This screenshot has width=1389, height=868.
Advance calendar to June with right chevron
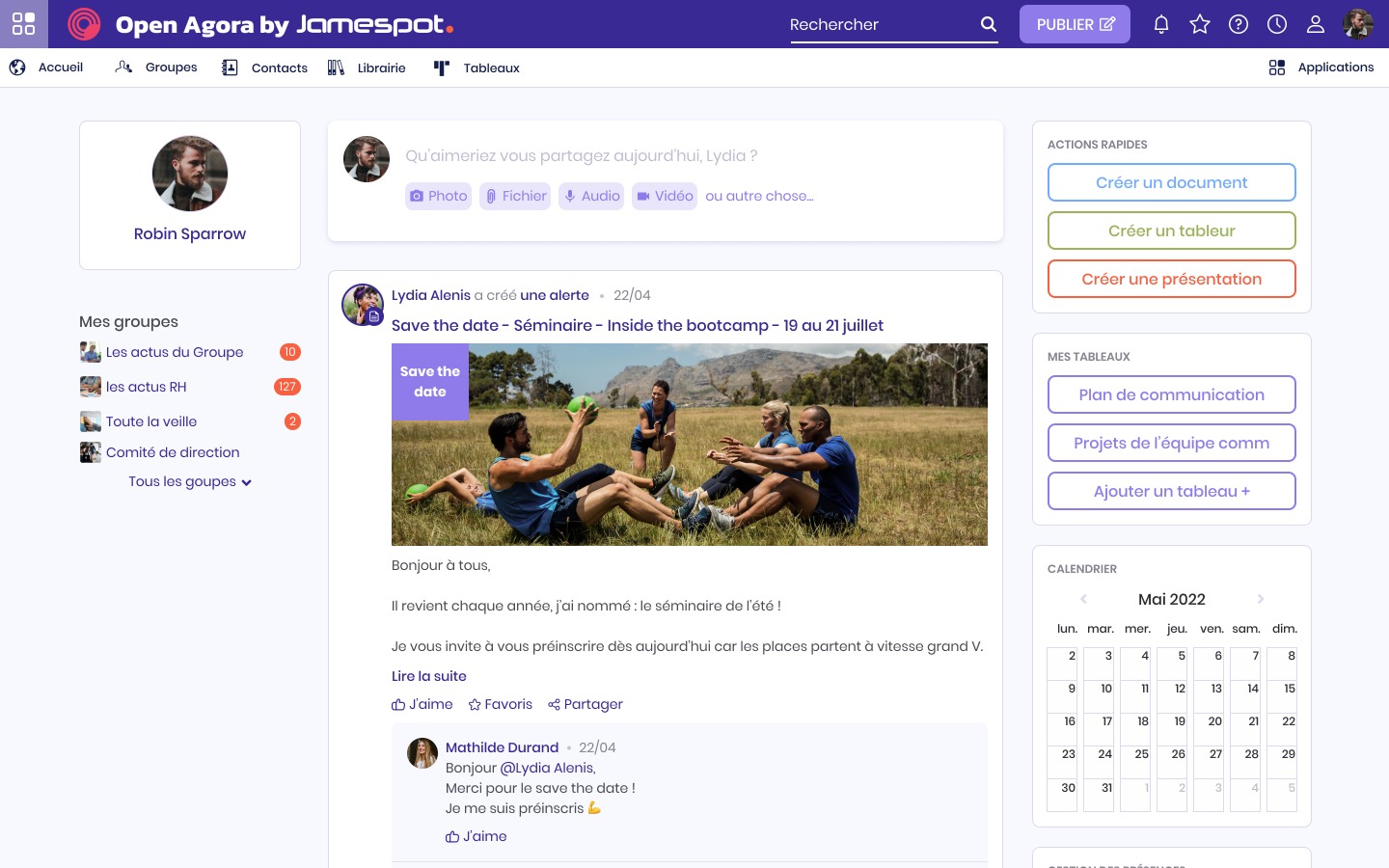(1261, 599)
